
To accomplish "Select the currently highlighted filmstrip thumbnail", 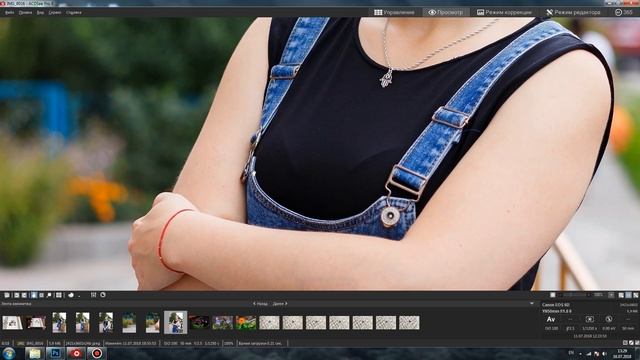I will [x=176, y=322].
